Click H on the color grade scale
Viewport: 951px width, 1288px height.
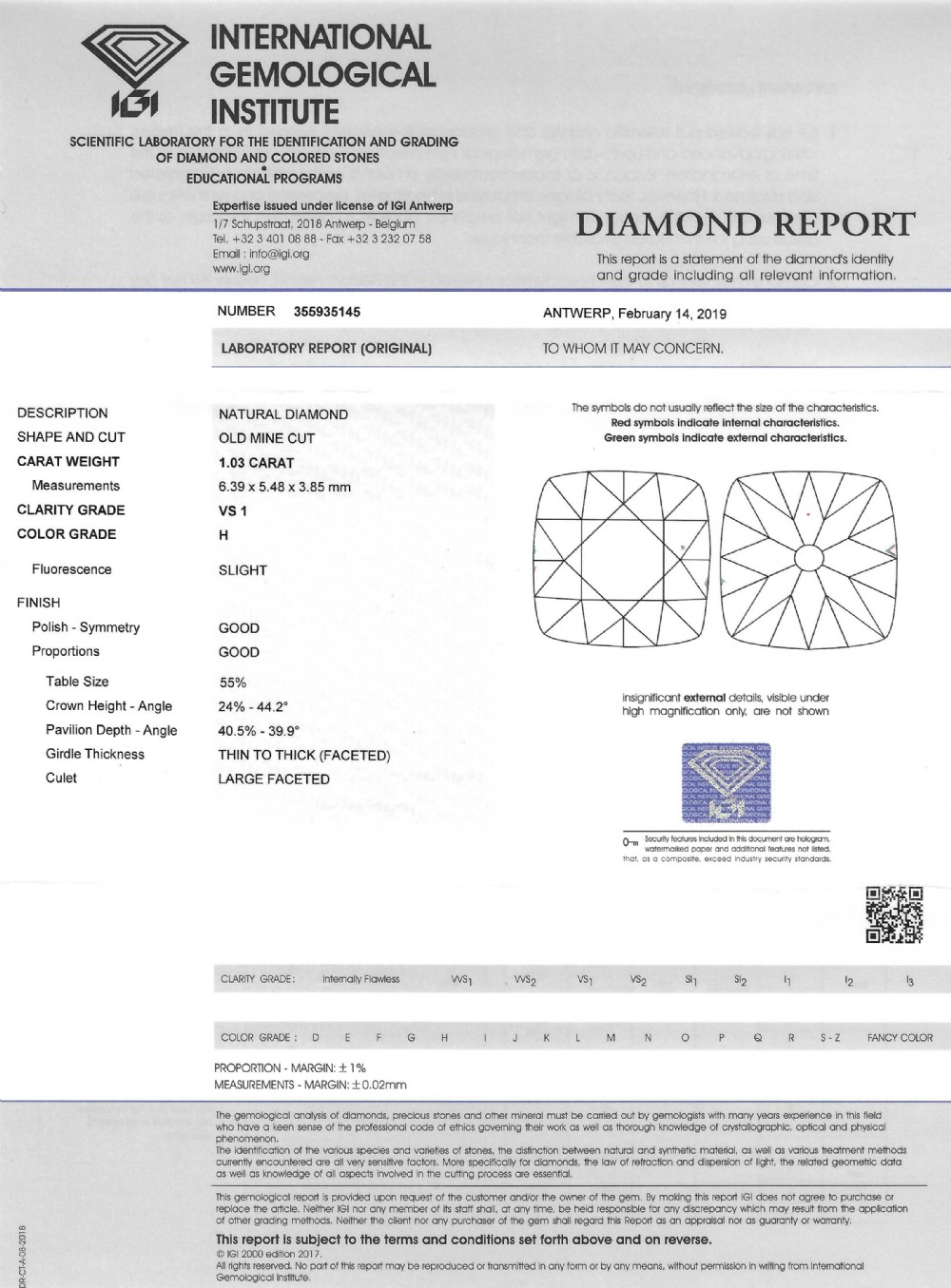click(x=444, y=1038)
